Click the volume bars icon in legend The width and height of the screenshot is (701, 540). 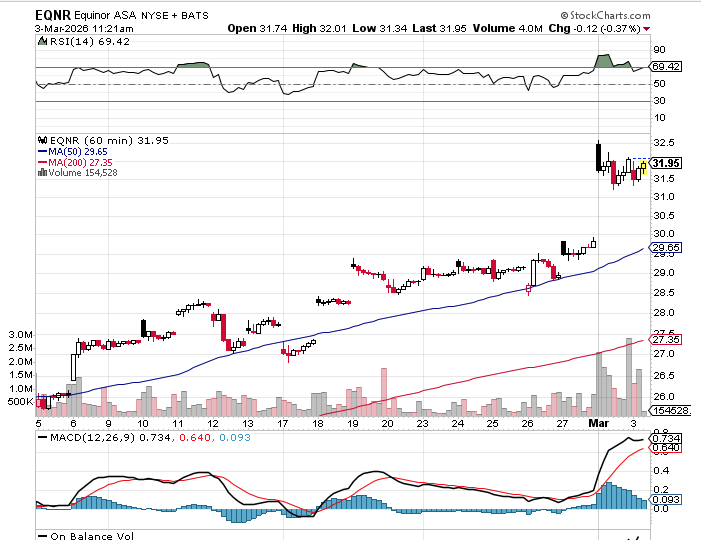(42, 173)
